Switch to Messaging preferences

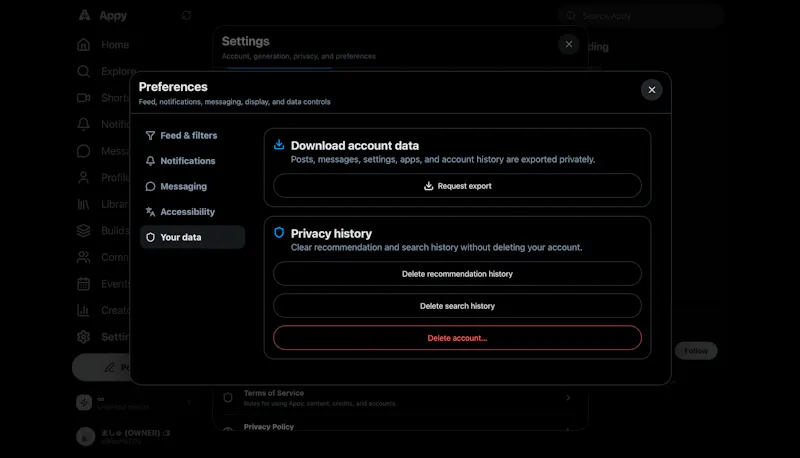click(x=192, y=186)
